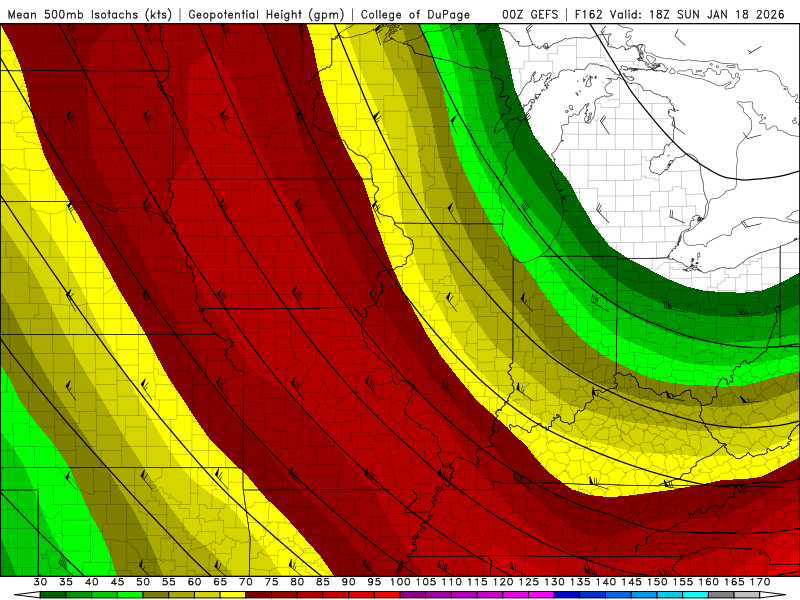
Task: Click the "60" legend value
Action: pos(194,582)
